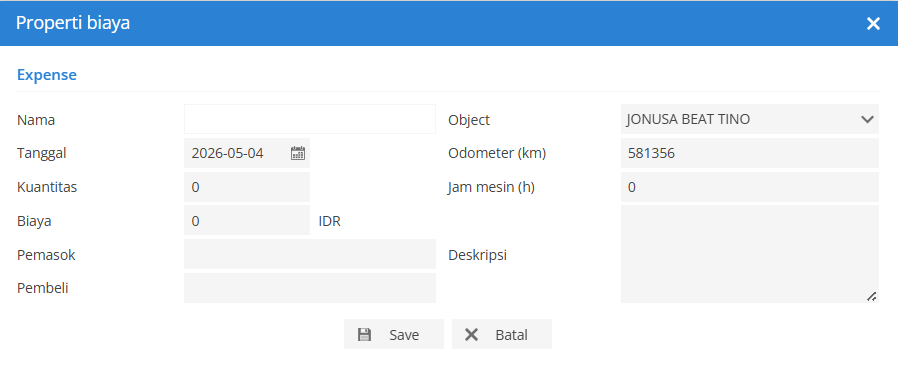The width and height of the screenshot is (898, 368).
Task: Click the IDR currency label
Action: pos(330,221)
